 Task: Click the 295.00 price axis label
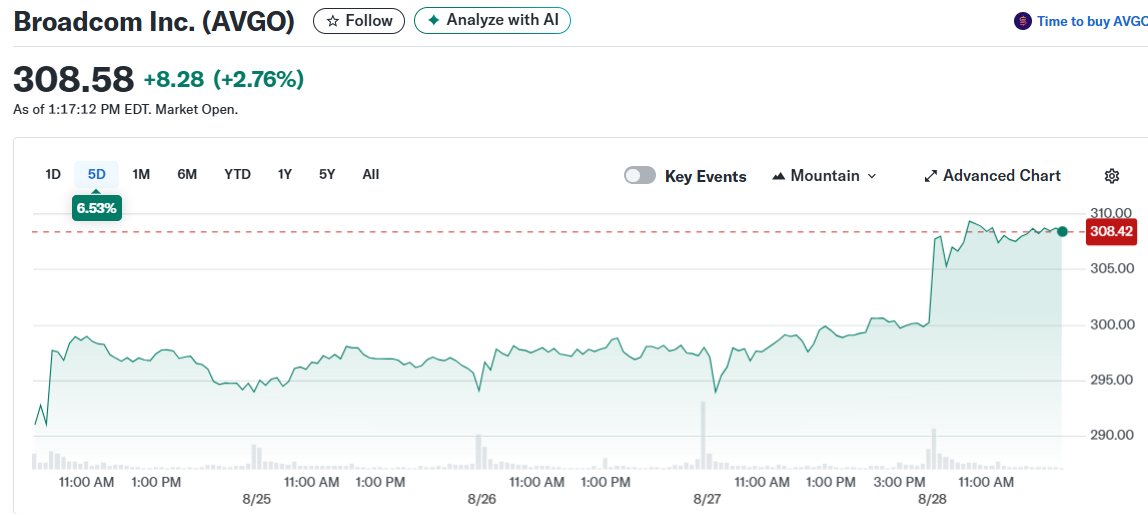pos(1113,380)
